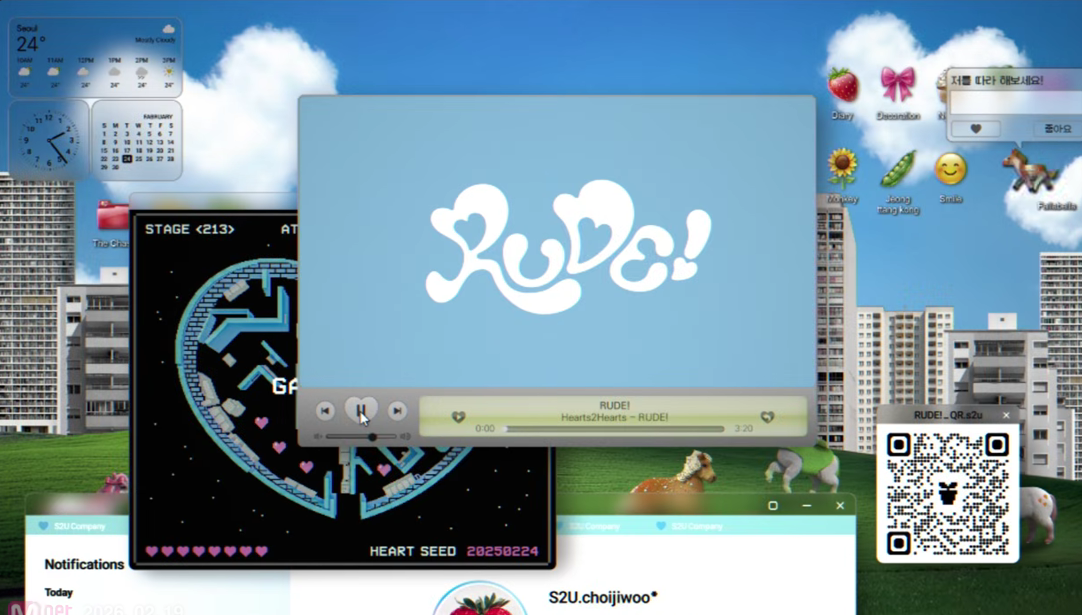Select February 24 on calendar widget
Image resolution: width=1082 pixels, height=615 pixels.
coord(127,159)
